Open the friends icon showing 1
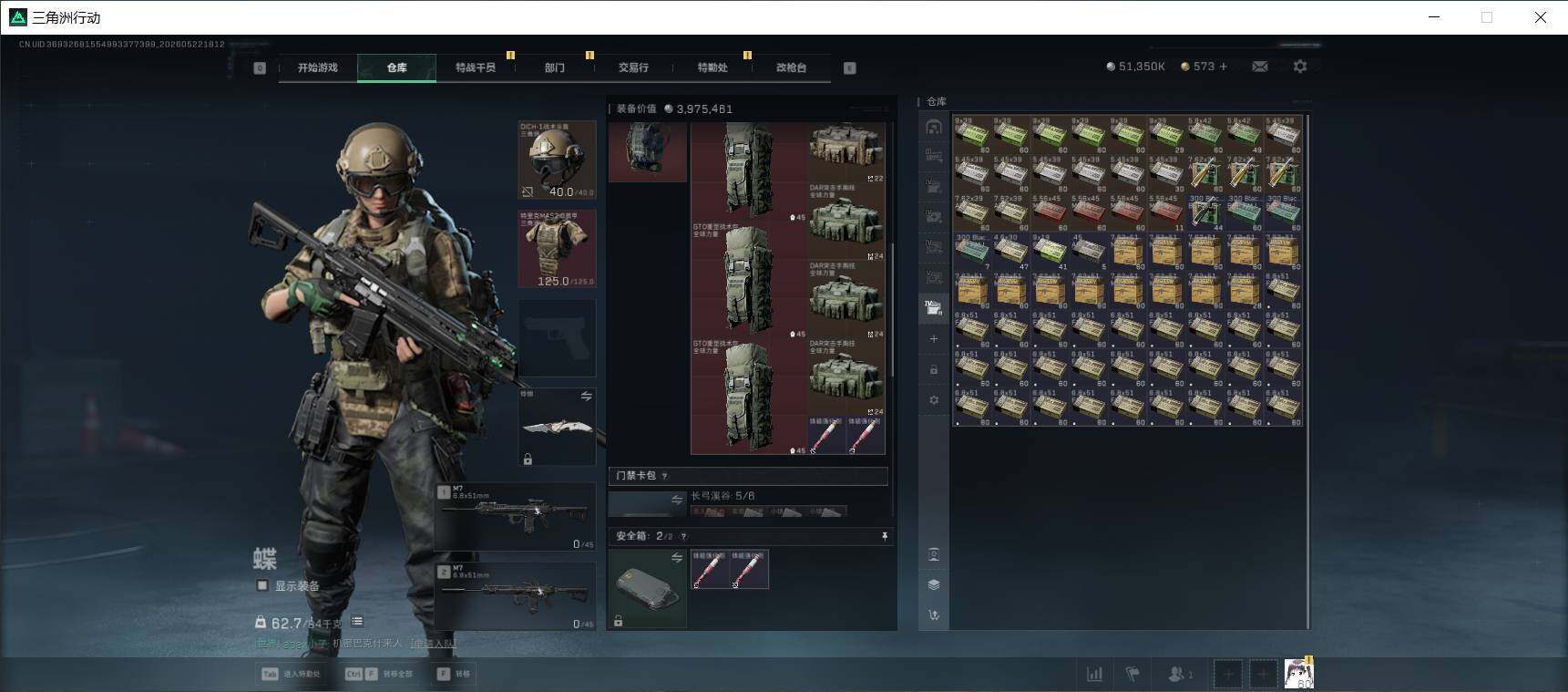This screenshot has width=1568, height=692. point(1180,675)
